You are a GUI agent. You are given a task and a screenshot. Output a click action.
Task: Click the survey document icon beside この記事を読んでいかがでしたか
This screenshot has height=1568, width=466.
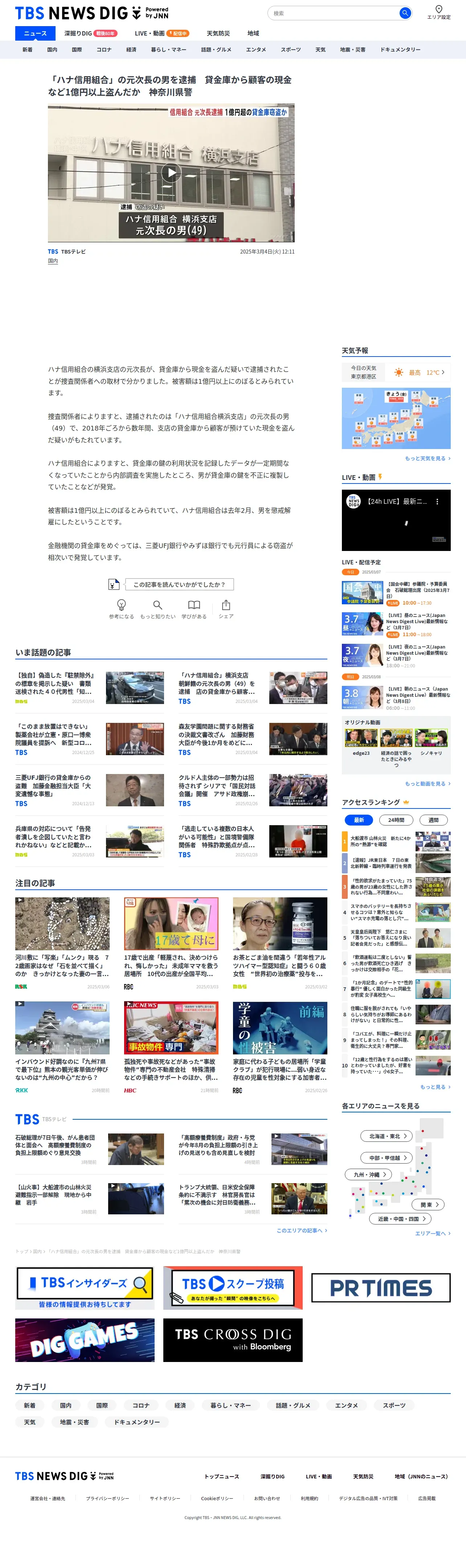coord(113,584)
